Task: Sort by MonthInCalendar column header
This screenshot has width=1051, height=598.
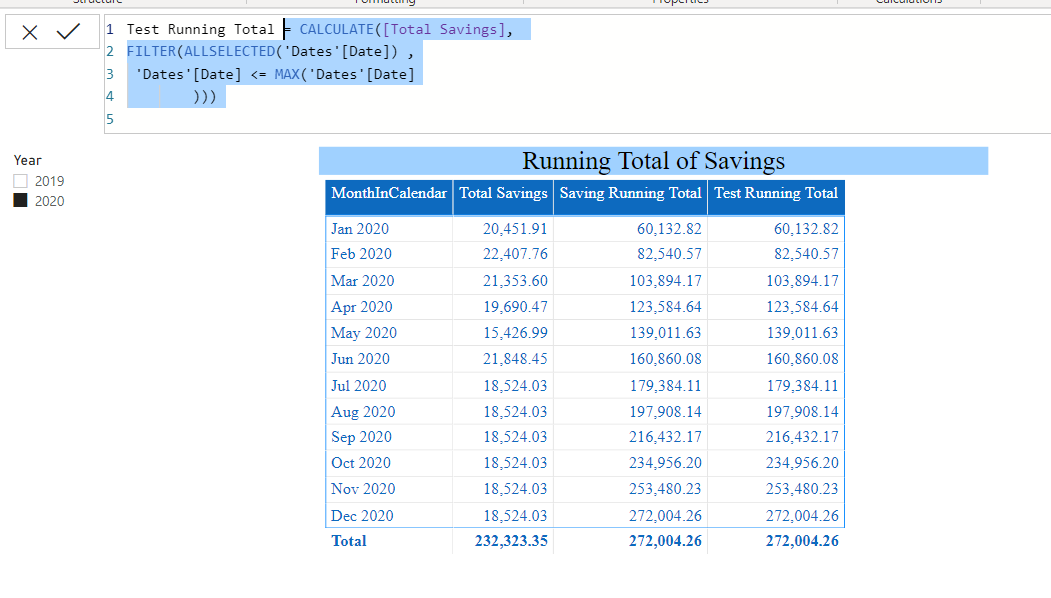Action: [x=389, y=193]
